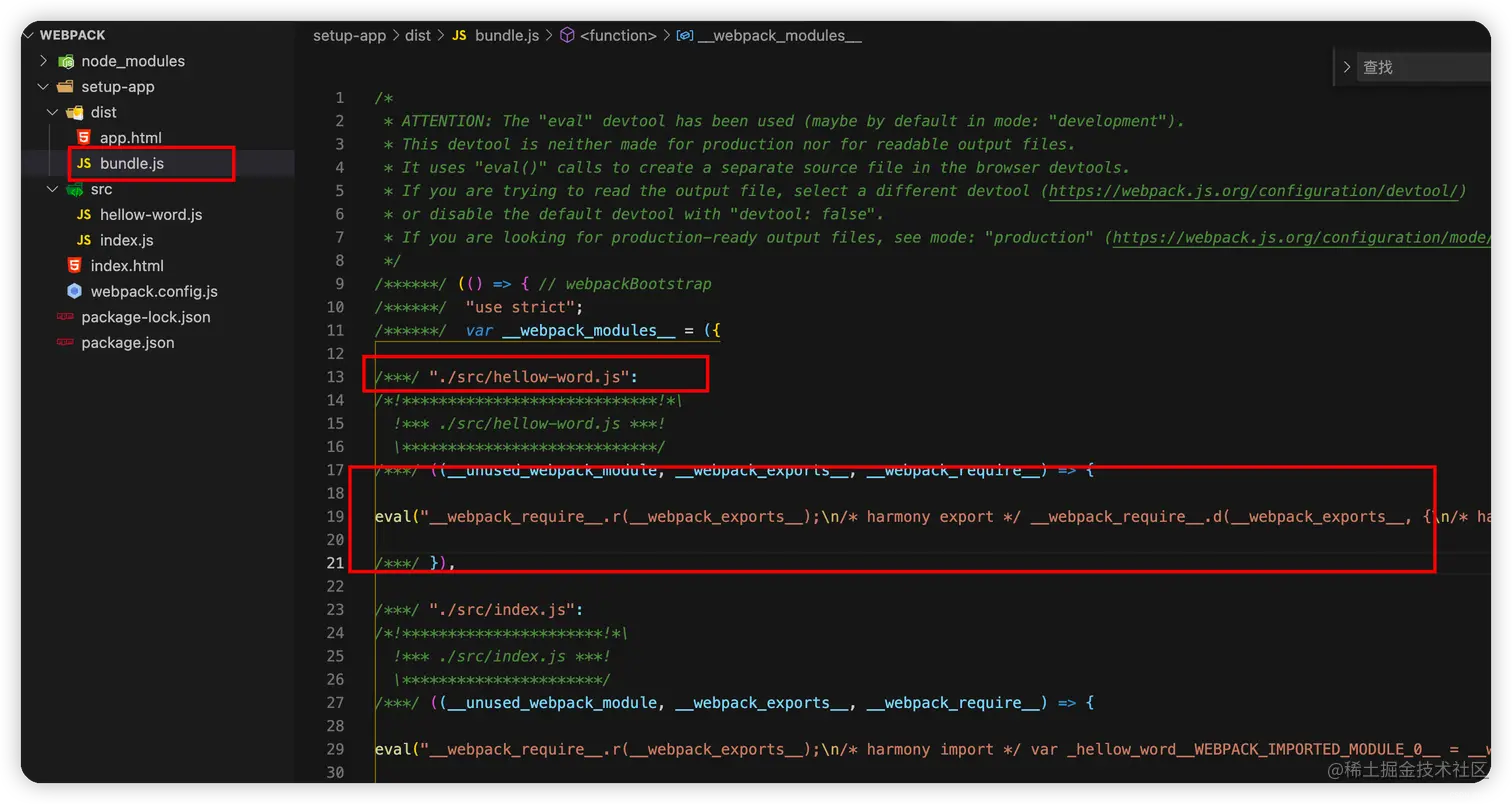Click the npm icon beside package-lock.json
The width and height of the screenshot is (1512, 804).
[65, 317]
